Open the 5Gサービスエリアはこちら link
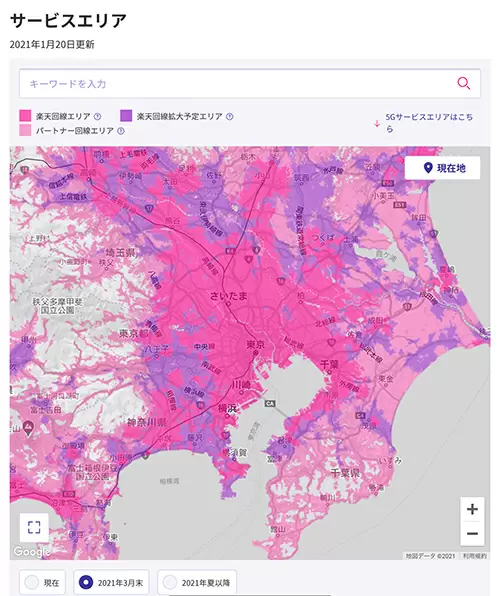 [429, 123]
